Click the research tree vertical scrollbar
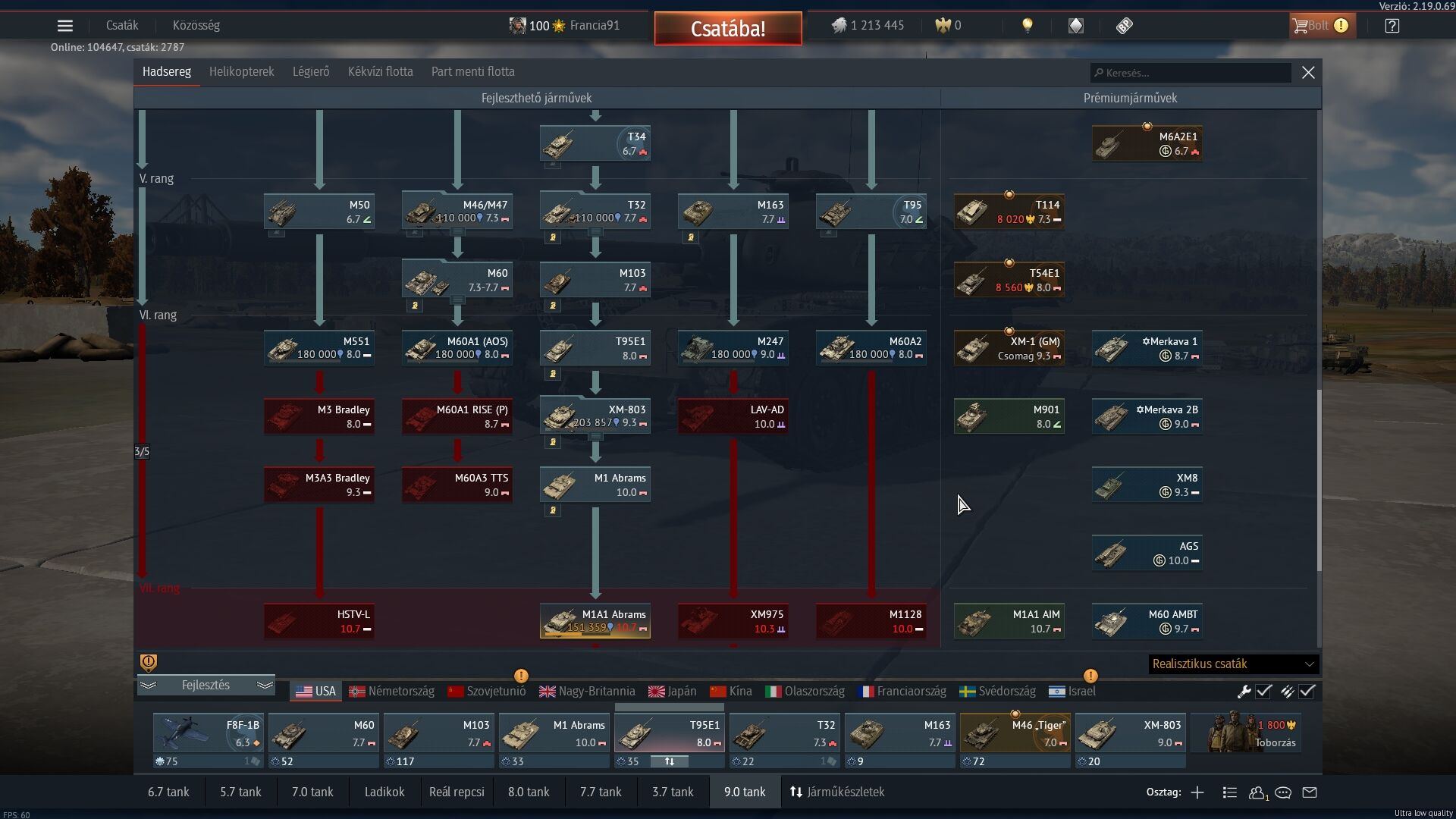This screenshot has height=819, width=1456. coord(1319,480)
